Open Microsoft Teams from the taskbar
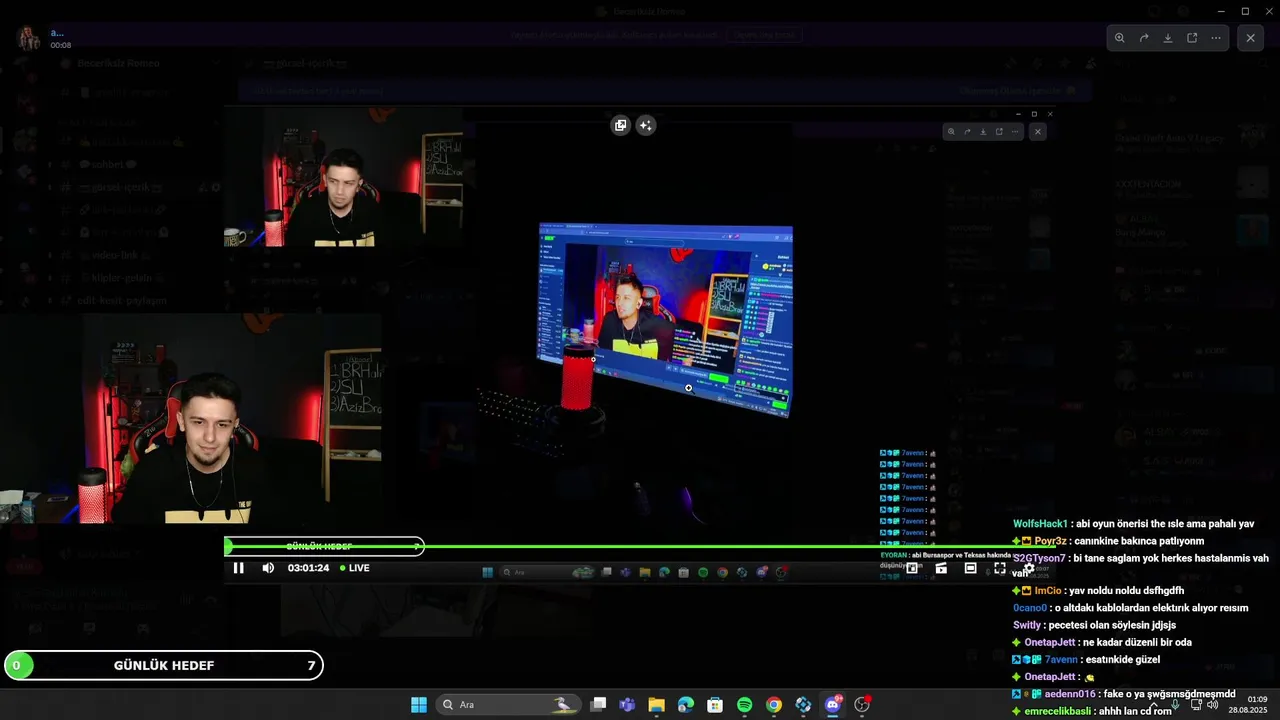 (627, 705)
